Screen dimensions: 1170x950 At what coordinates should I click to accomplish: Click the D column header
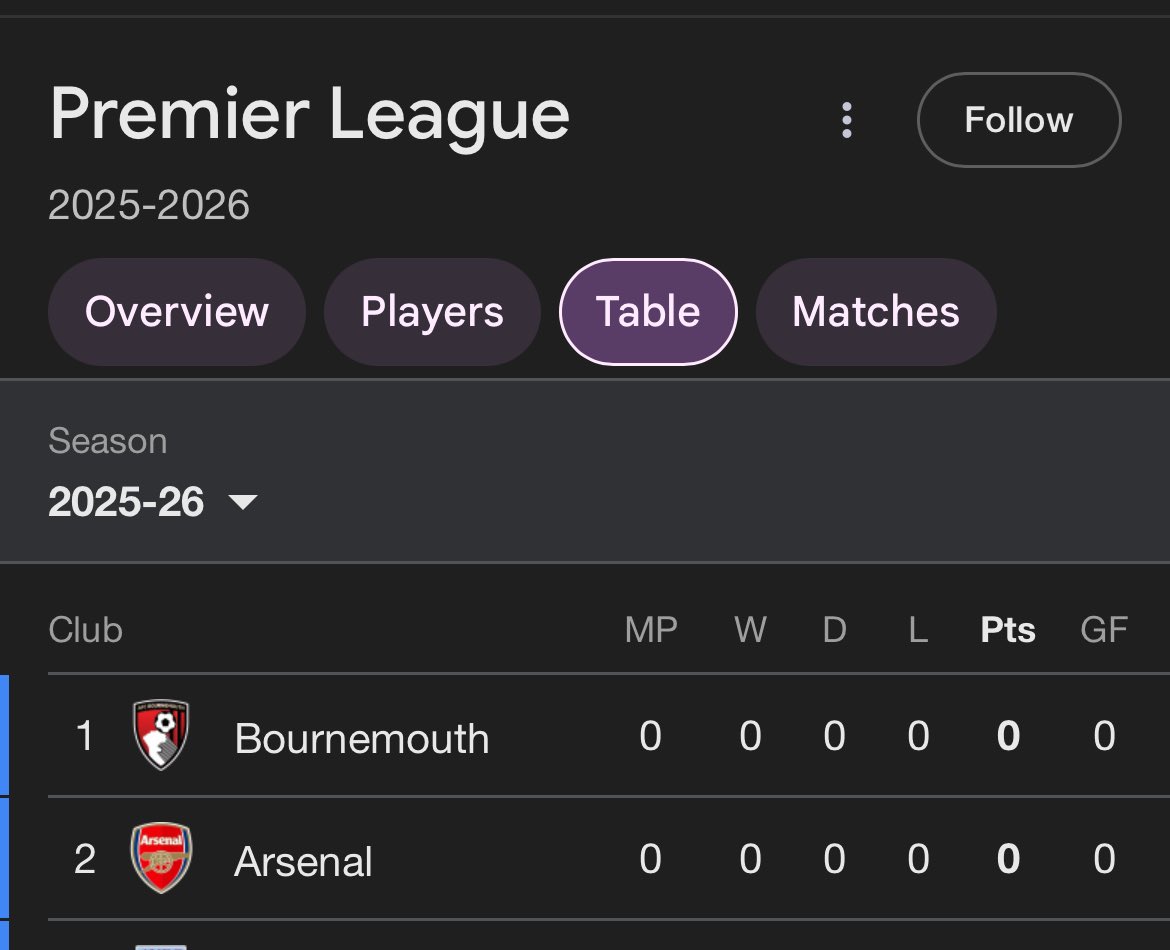pos(834,630)
